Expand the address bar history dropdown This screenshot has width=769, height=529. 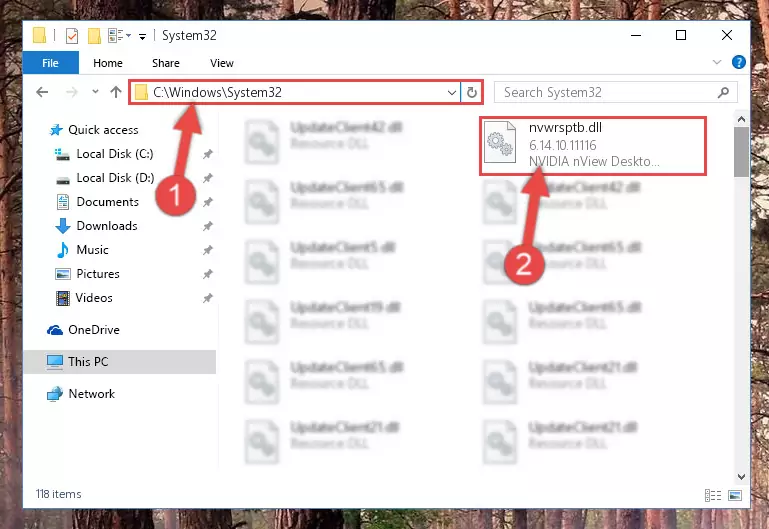pos(452,92)
